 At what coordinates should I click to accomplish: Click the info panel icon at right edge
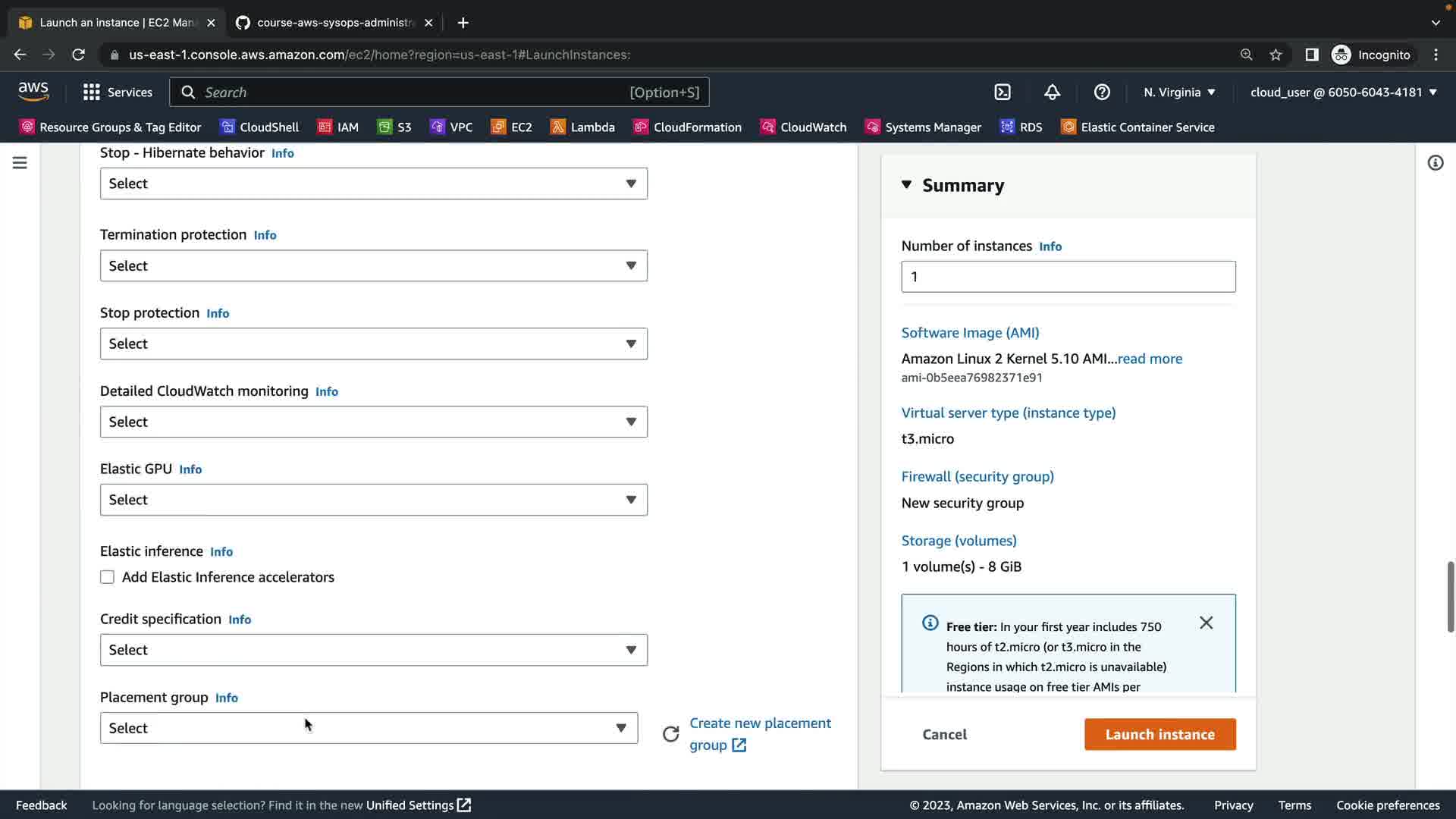coord(1435,162)
